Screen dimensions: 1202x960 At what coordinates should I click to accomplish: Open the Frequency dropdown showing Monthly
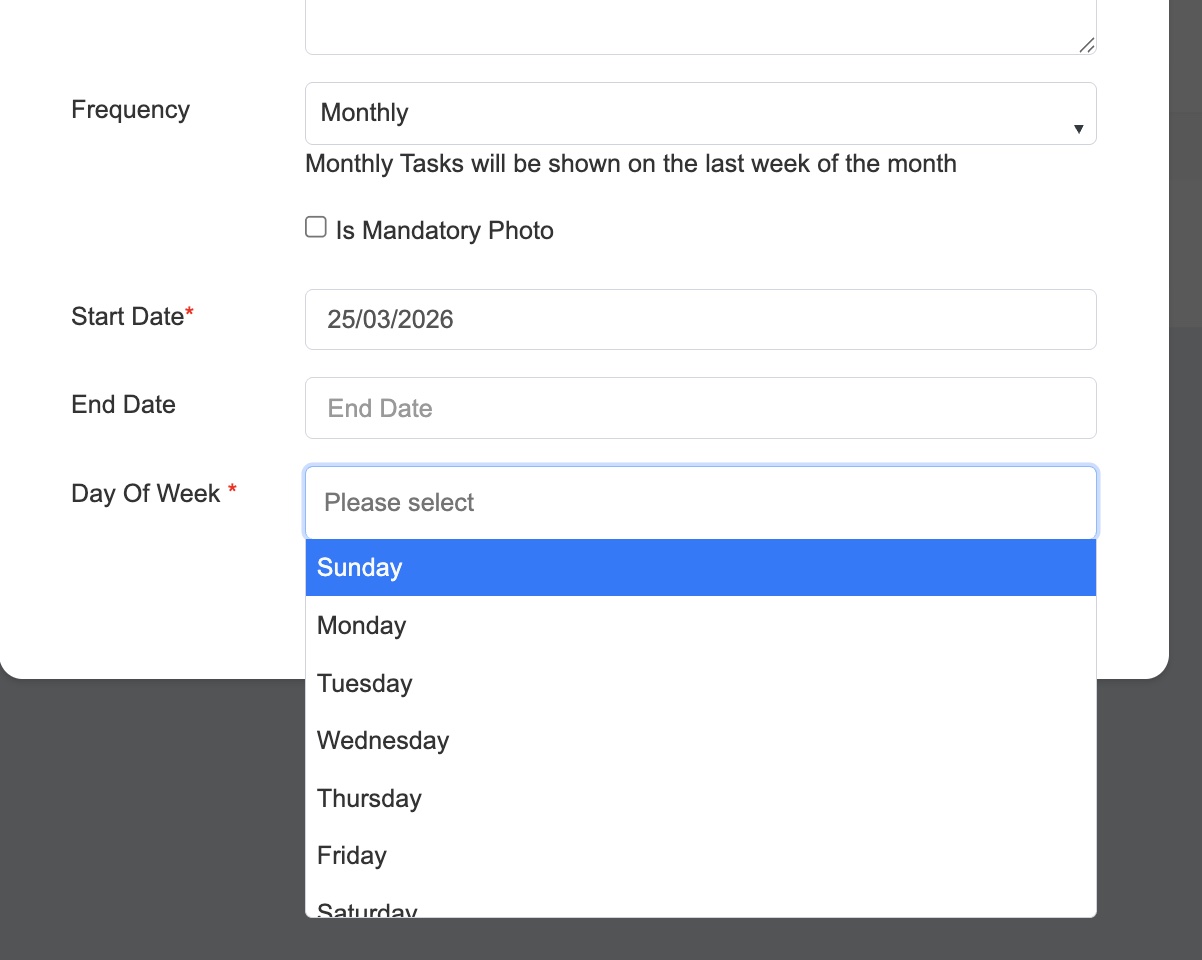coord(700,113)
